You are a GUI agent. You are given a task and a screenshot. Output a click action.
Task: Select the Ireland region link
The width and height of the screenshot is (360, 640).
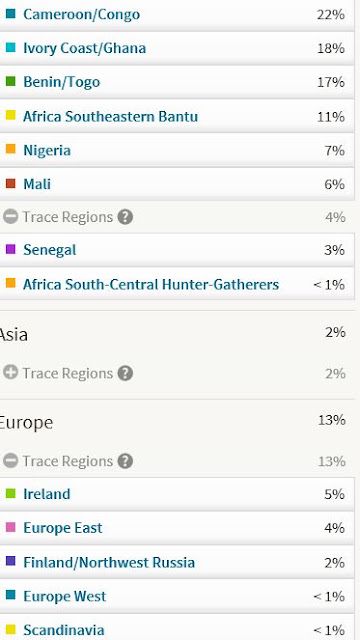[x=47, y=494]
